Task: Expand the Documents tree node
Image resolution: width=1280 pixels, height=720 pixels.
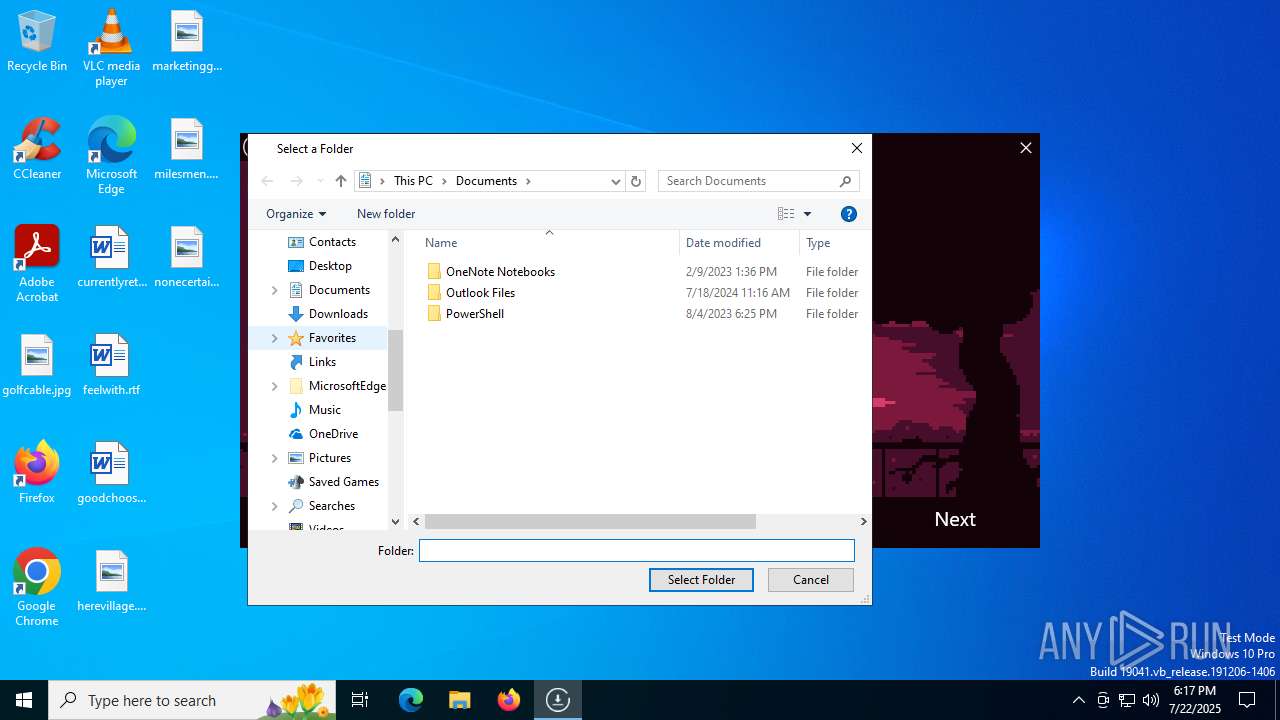Action: [275, 290]
